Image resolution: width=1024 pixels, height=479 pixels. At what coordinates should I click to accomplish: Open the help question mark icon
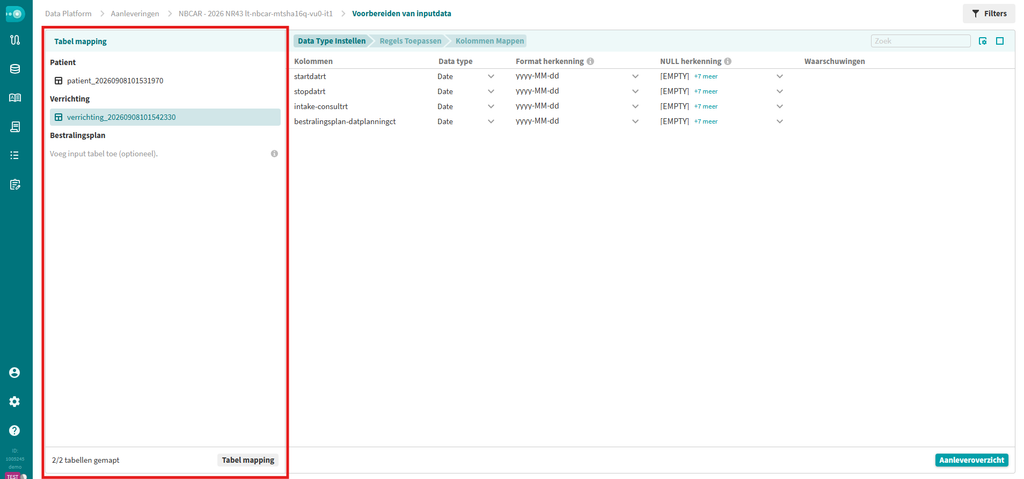coord(14,431)
